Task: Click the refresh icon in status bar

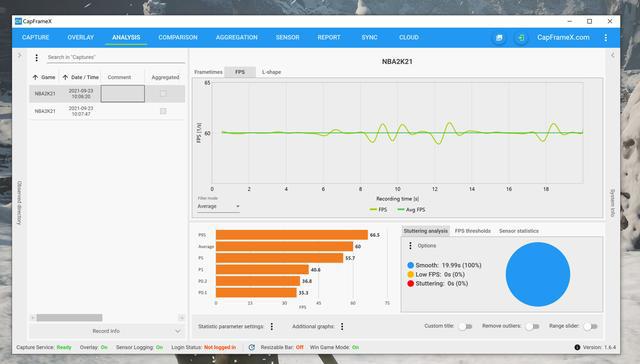Action: 252,347
